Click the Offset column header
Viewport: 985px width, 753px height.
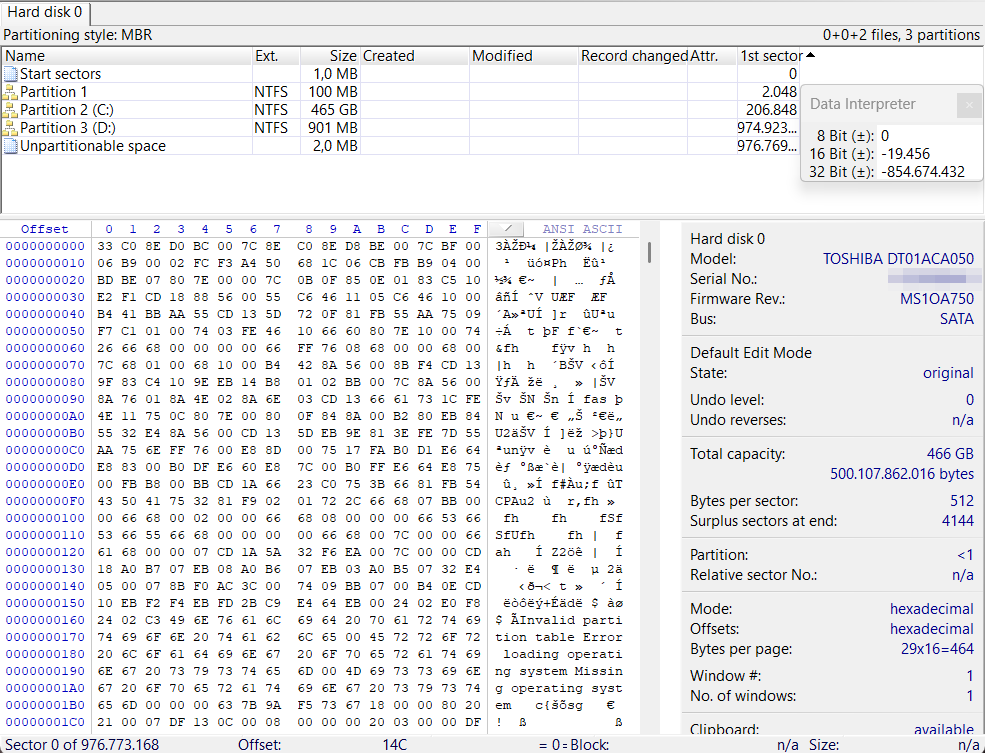[45, 229]
